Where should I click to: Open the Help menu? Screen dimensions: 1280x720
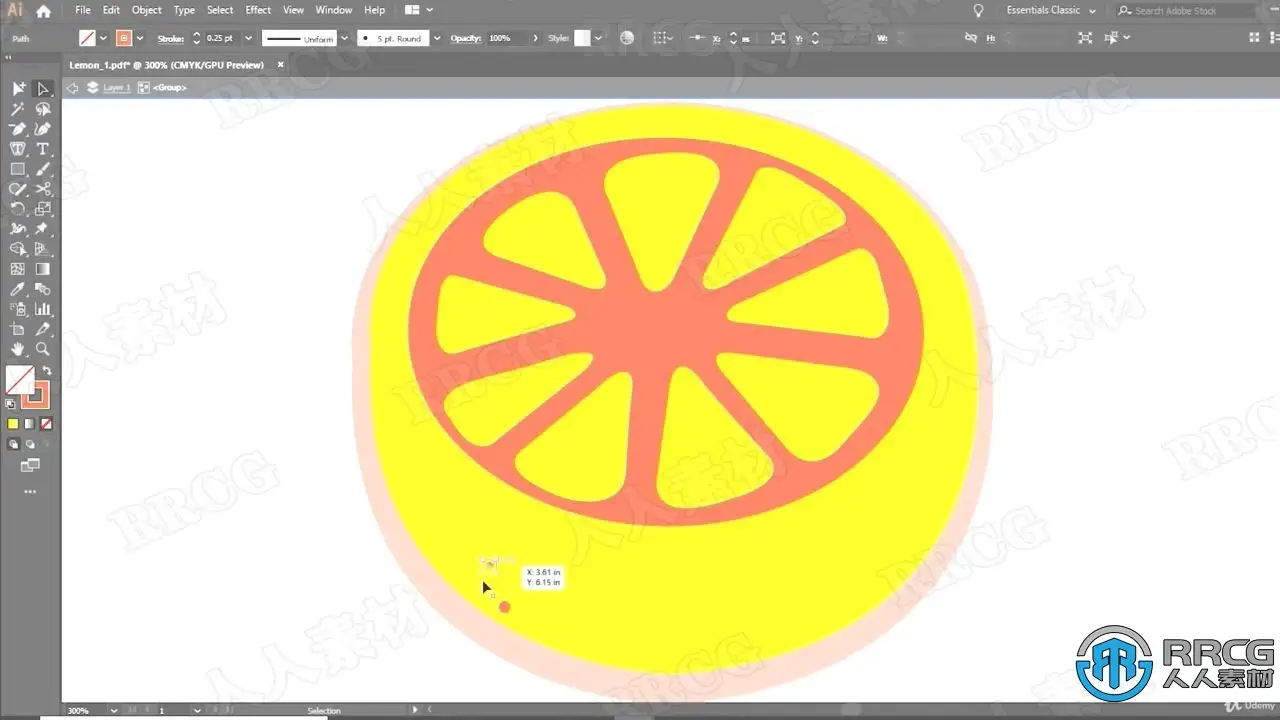pos(374,10)
